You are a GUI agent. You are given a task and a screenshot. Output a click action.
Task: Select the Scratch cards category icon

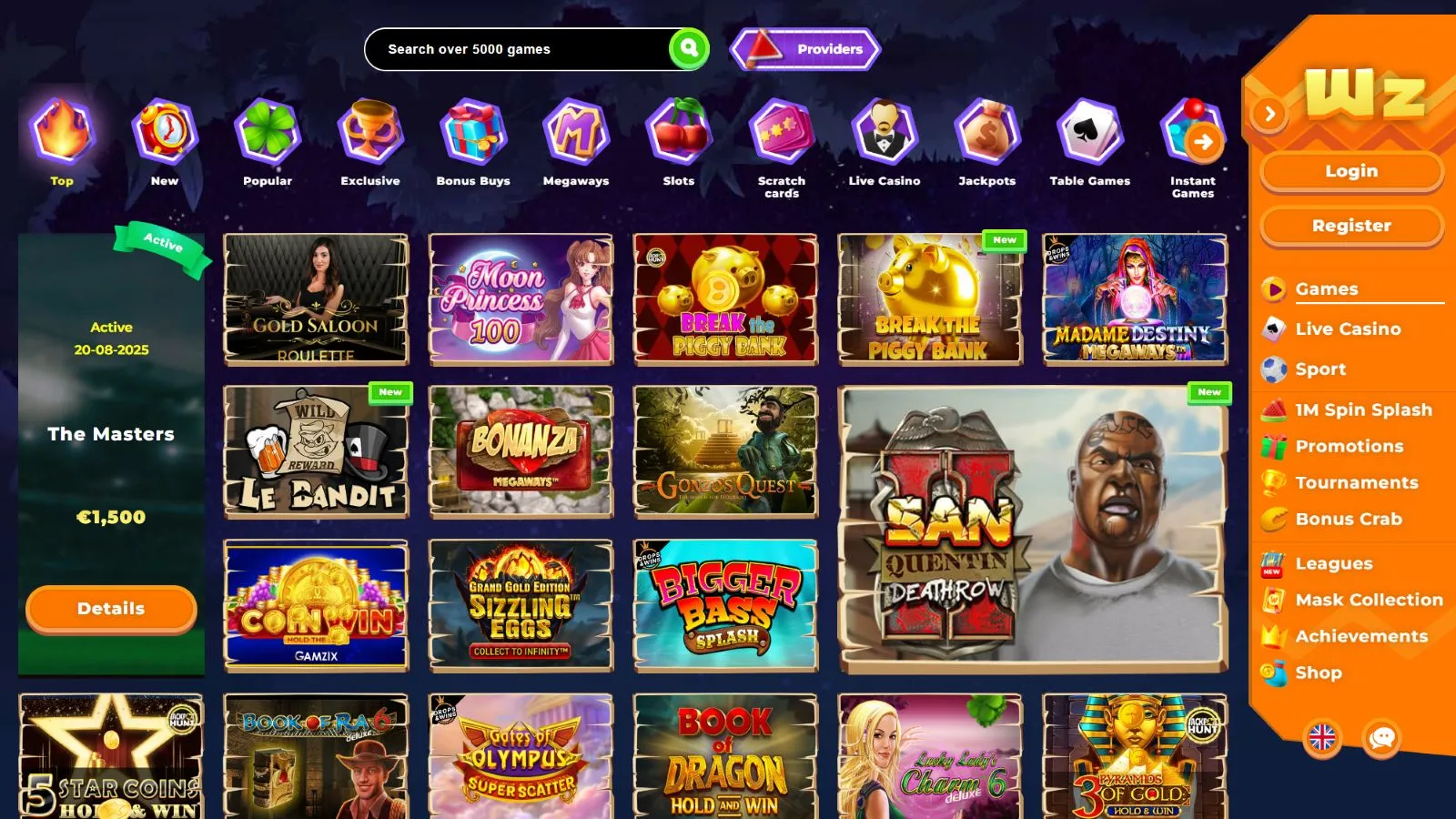[x=781, y=132]
